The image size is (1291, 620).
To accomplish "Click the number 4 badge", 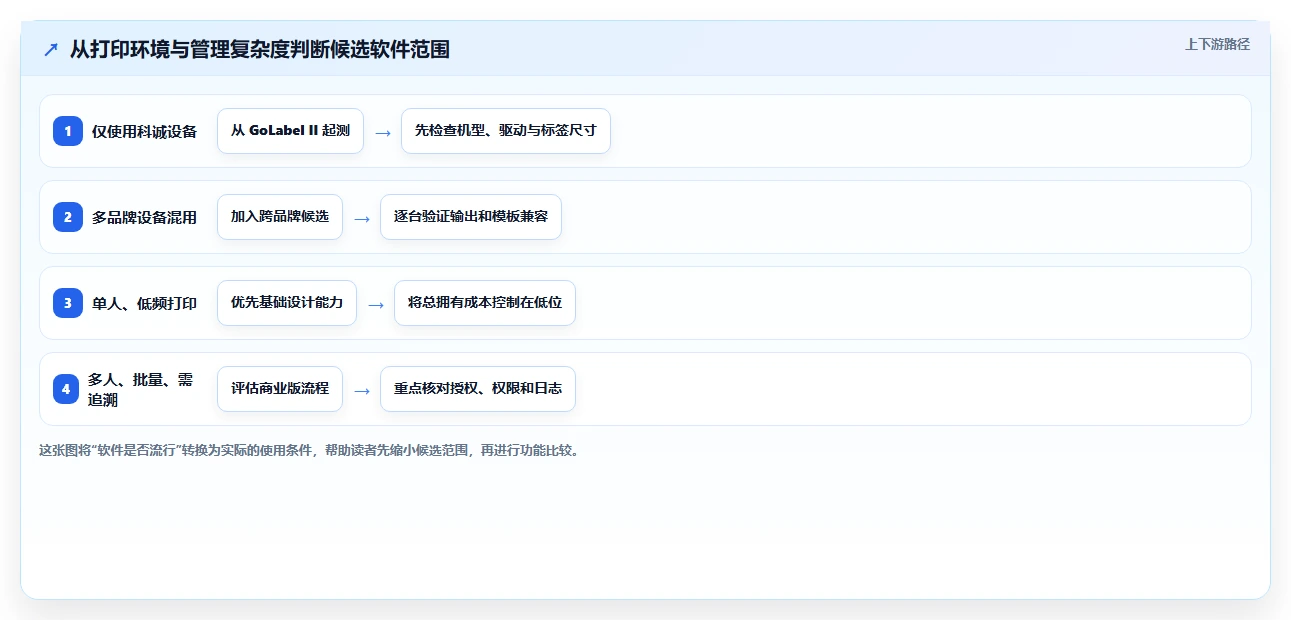I will click(x=66, y=389).
